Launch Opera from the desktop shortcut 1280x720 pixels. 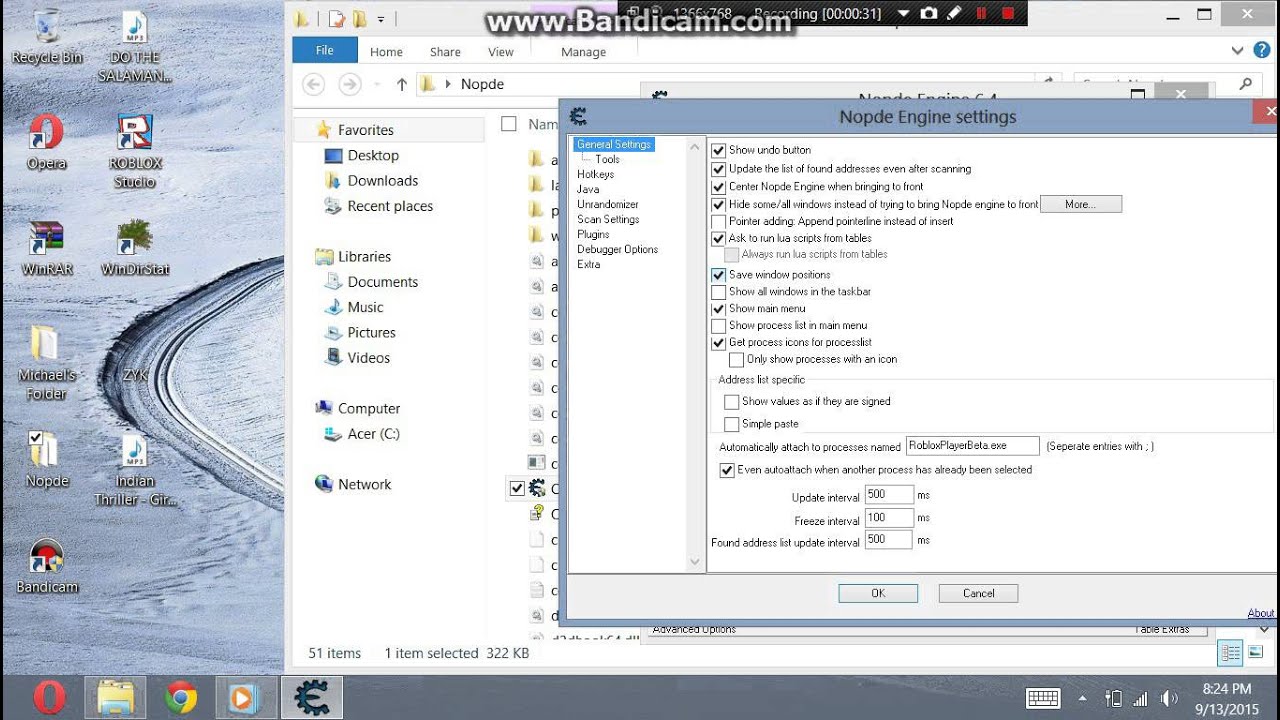(x=46, y=142)
